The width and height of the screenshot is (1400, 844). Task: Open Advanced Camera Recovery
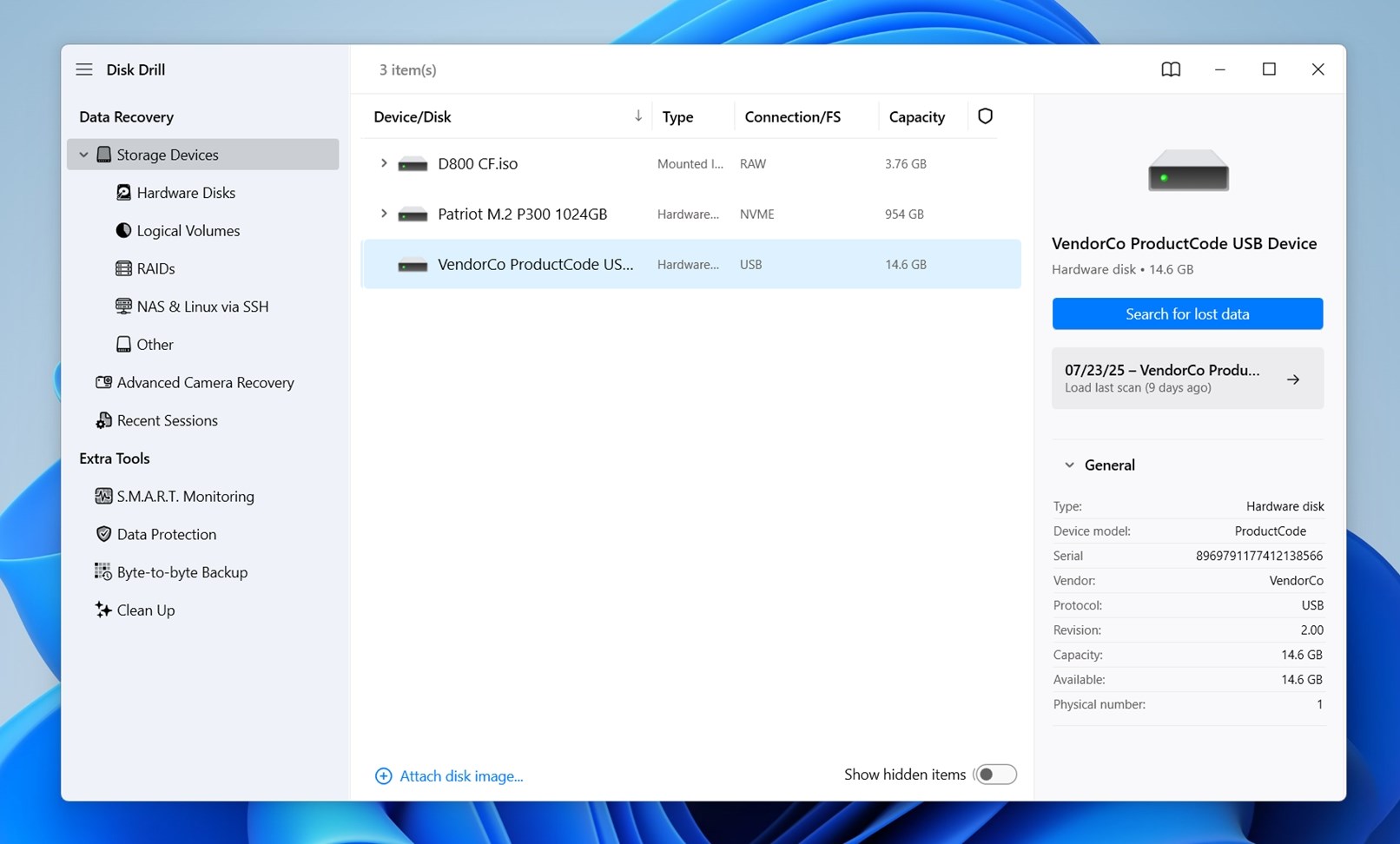click(x=206, y=383)
